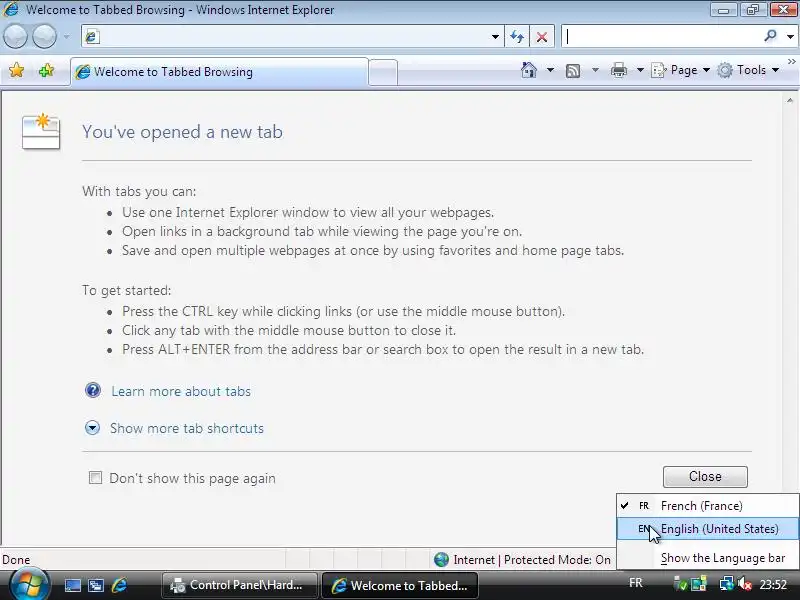Click the Add to Favorites icon
The image size is (800, 600).
[x=46, y=70]
